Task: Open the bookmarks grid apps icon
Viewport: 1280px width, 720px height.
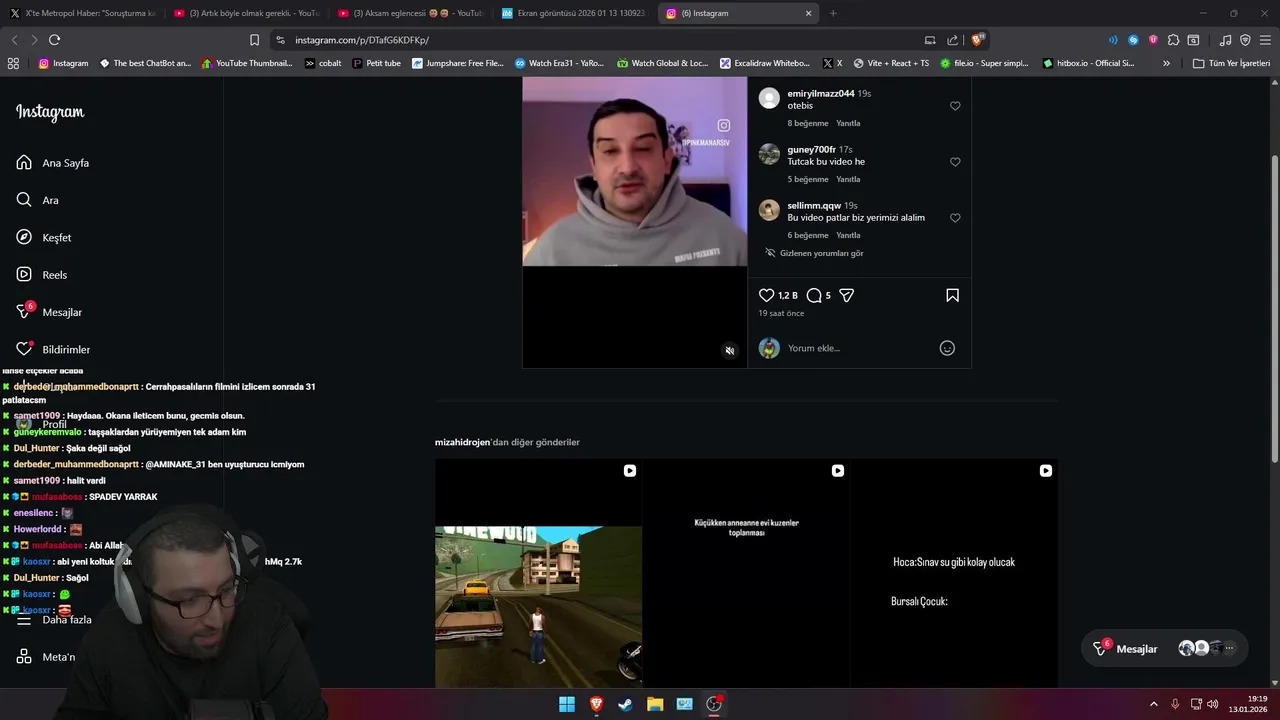Action: pos(13,63)
